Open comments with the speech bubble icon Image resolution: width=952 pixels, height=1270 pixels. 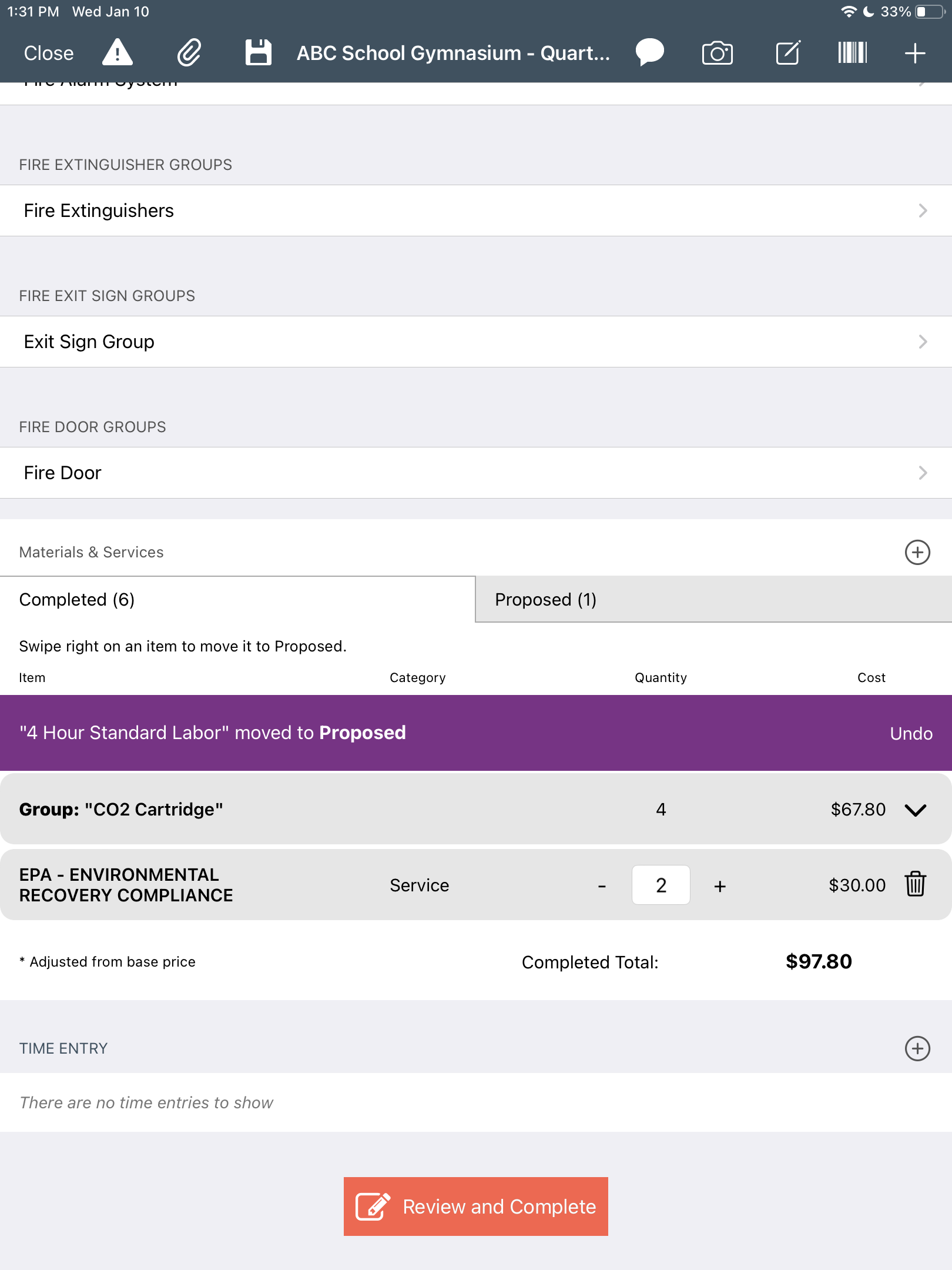650,53
